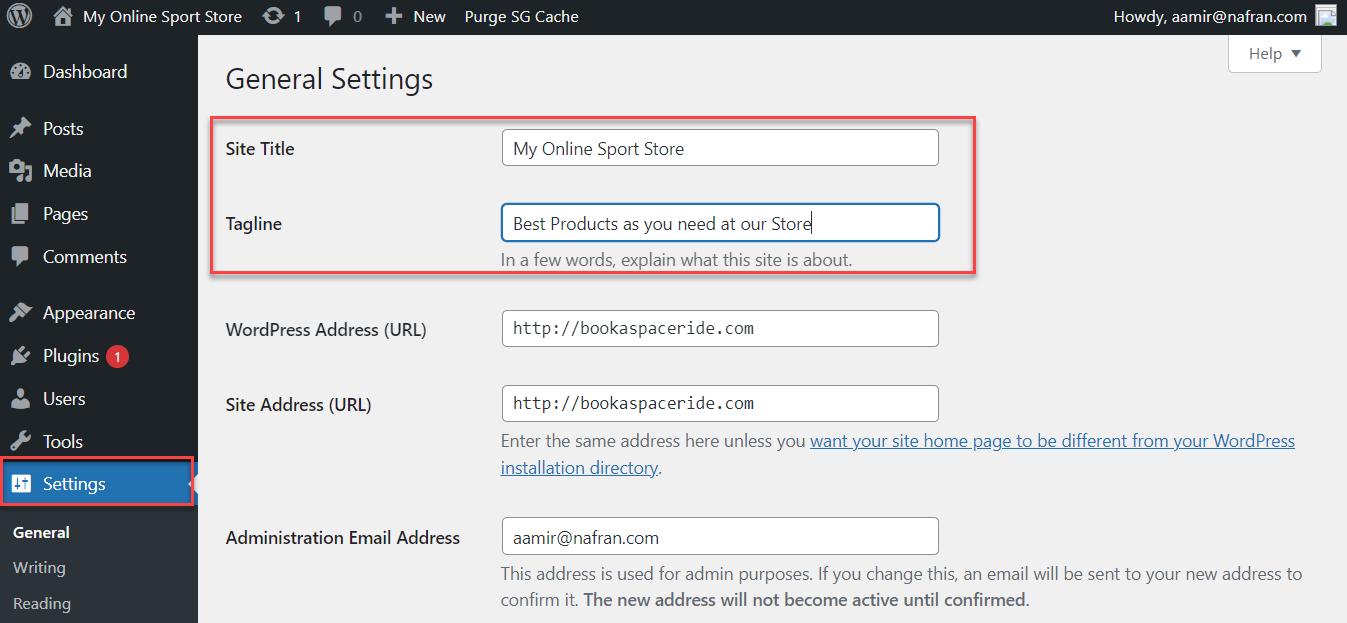Click the New content label
This screenshot has width=1347, height=623.
tap(429, 16)
